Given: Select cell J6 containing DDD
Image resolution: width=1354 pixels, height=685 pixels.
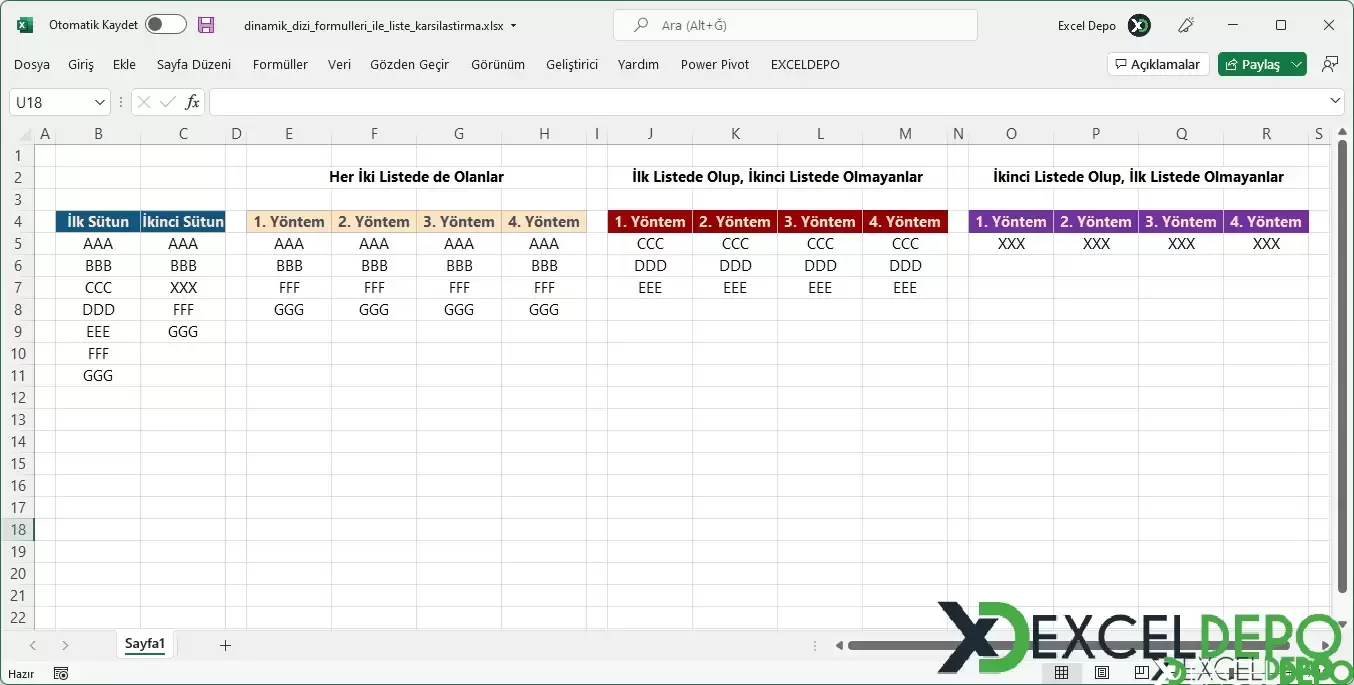Looking at the screenshot, I should 650,266.
